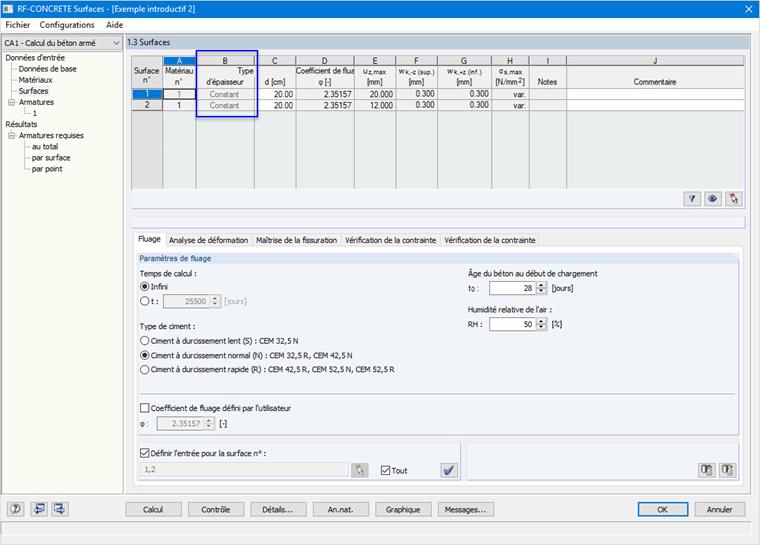Image resolution: width=760 pixels, height=545 pixels.
Task: Click the Détails... button
Action: point(278,509)
